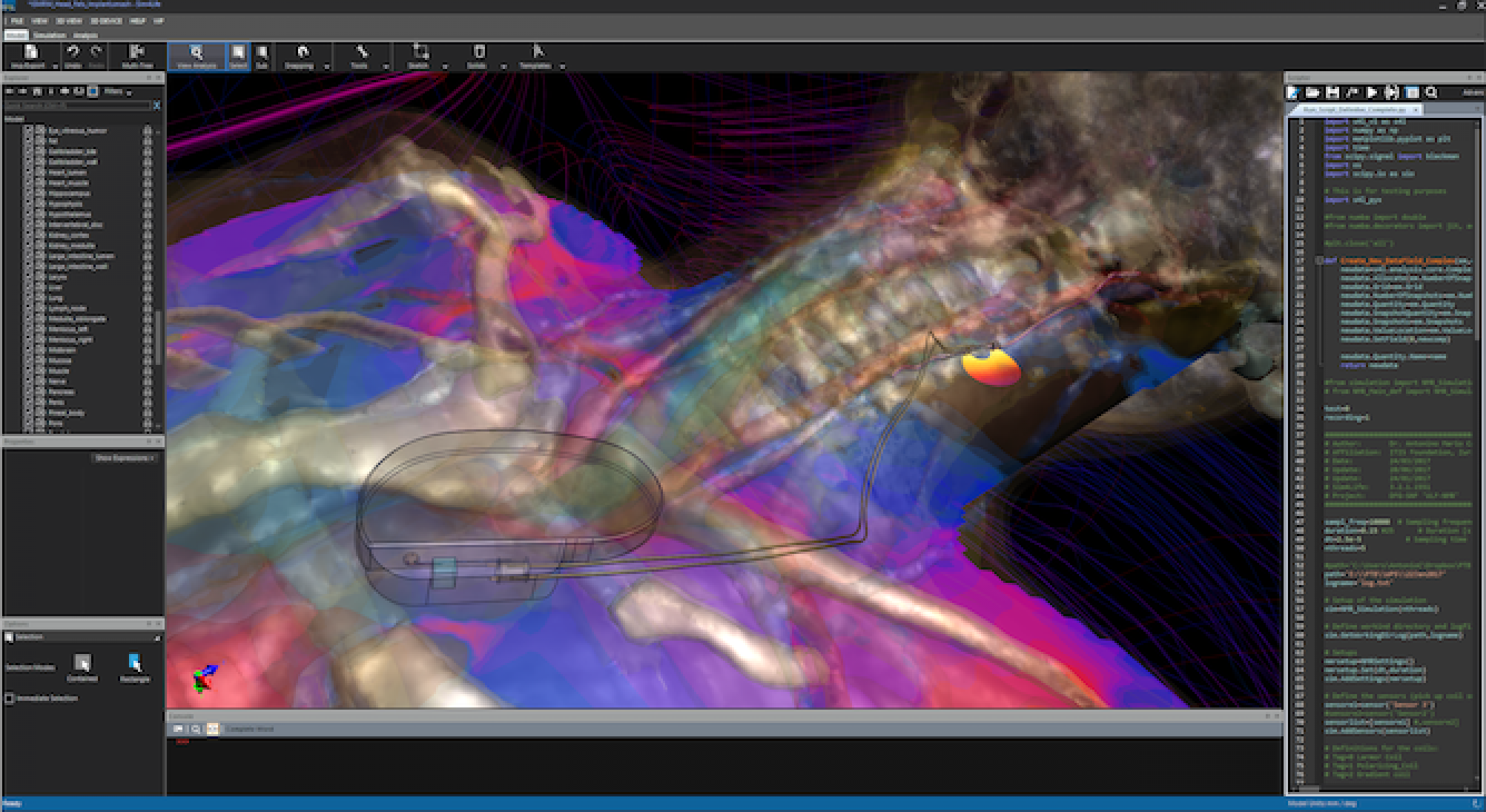
Task: Open the Snapping dropdown arrow
Action: pos(326,67)
